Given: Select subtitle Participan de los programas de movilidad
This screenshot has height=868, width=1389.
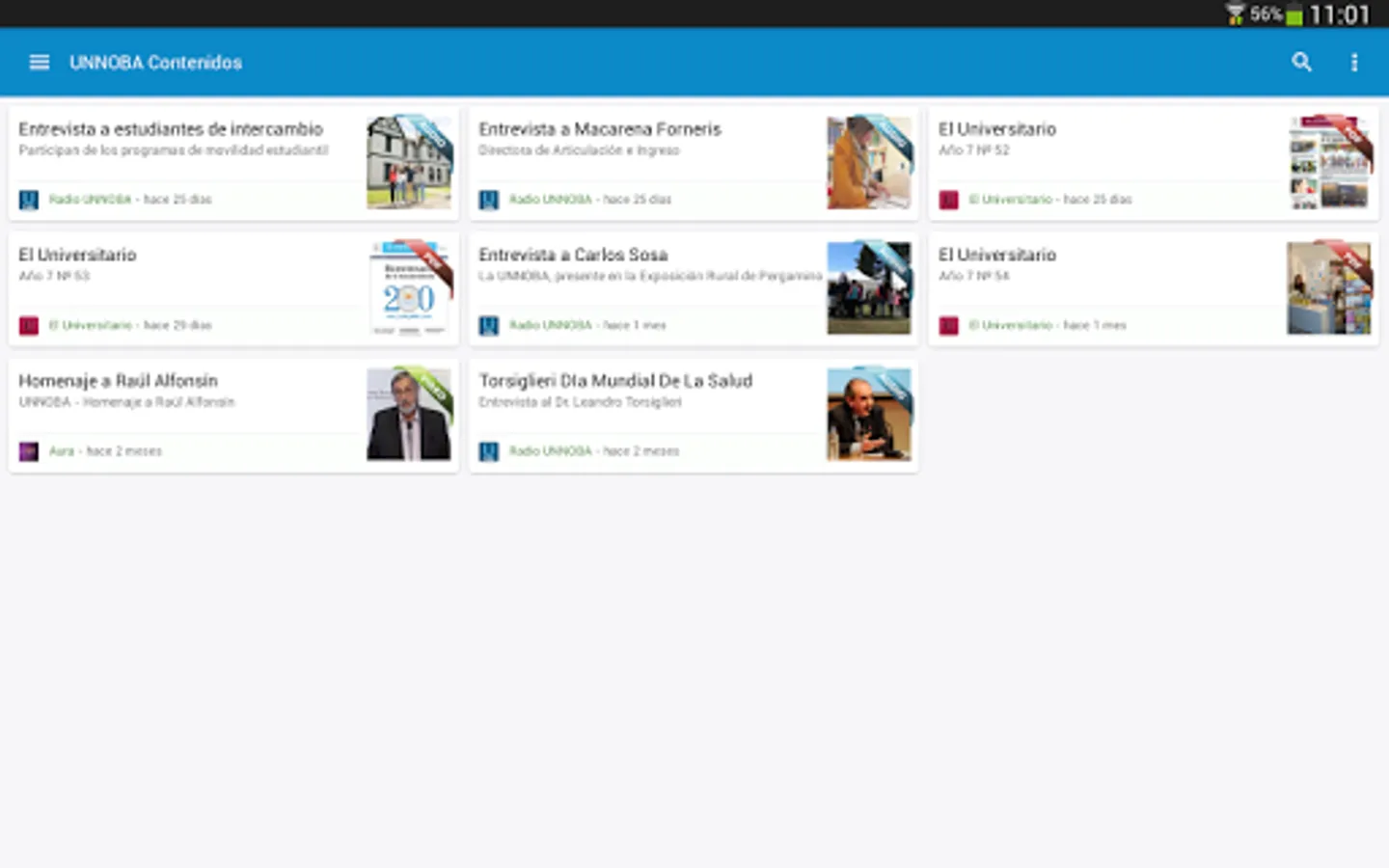Looking at the screenshot, I should [x=174, y=150].
